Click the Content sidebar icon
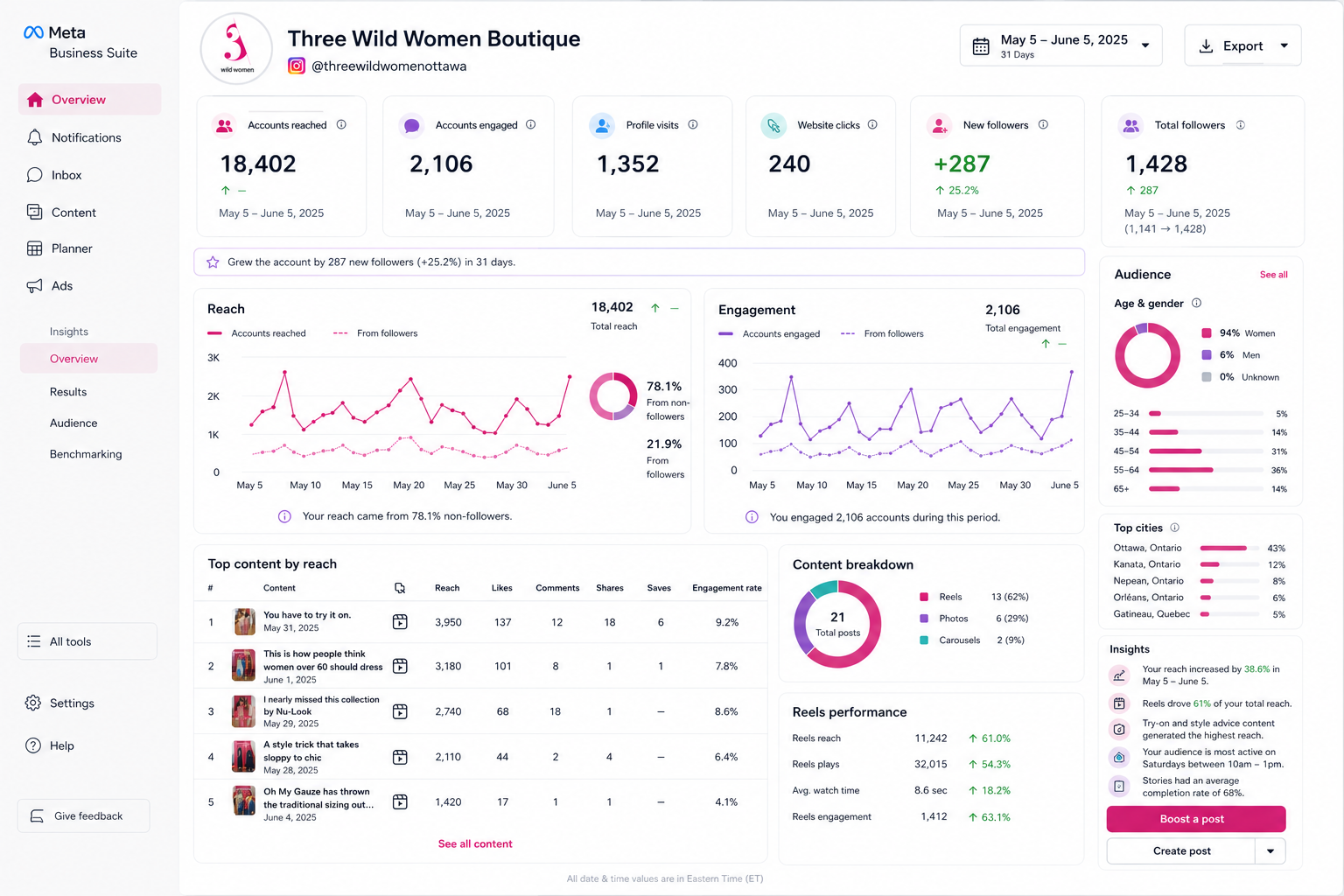The width and height of the screenshot is (1344, 896). (x=35, y=212)
